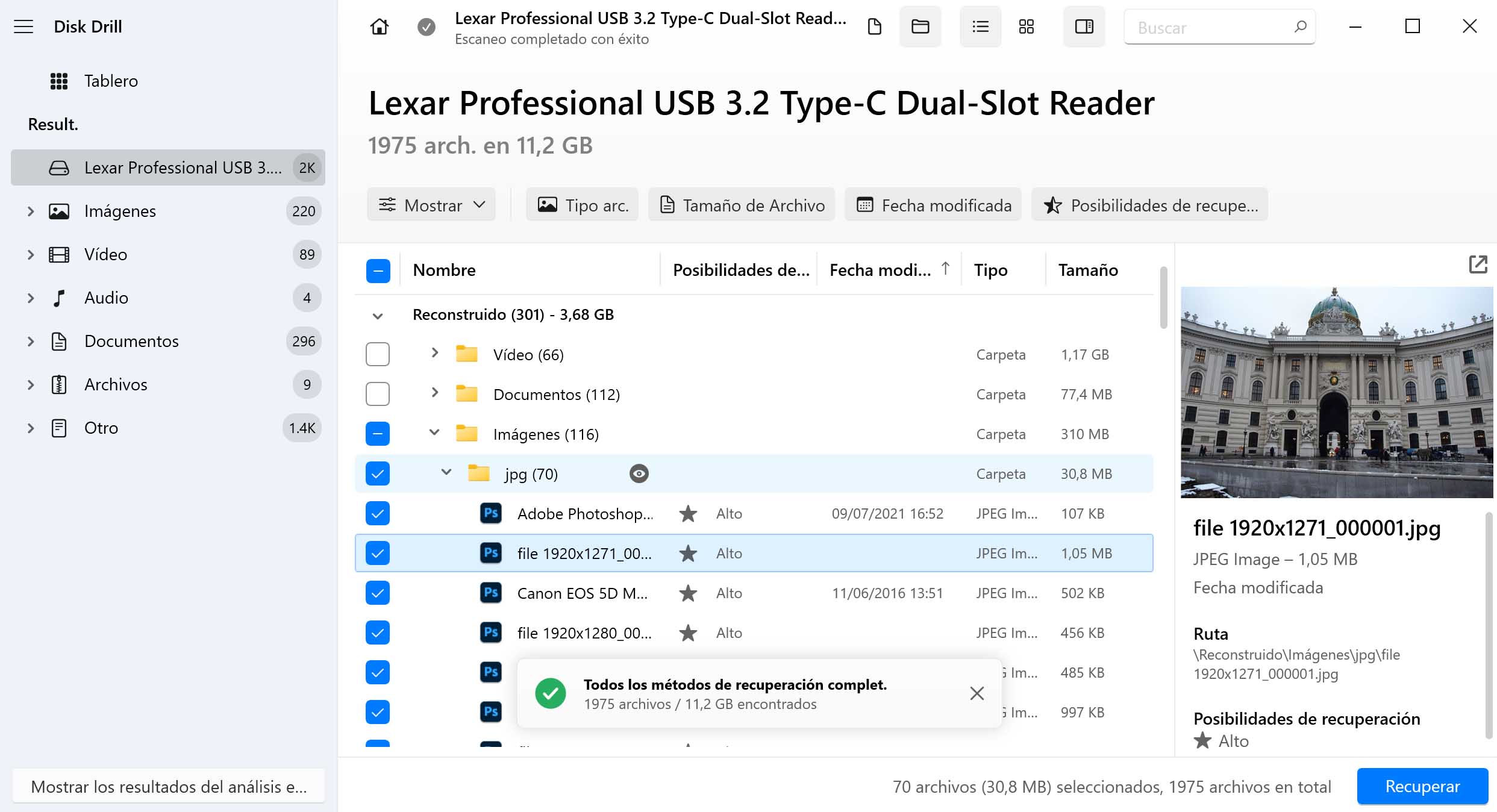Filter by Posibilidades de recuperación button
Image resolution: width=1497 pixels, height=812 pixels.
point(1149,205)
